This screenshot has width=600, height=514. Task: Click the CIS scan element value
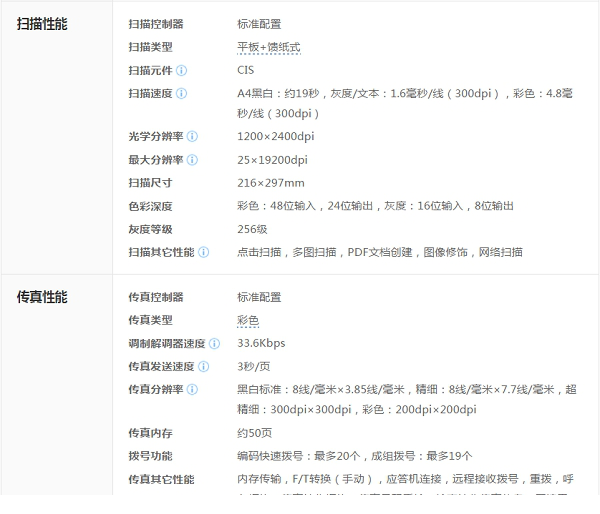245,70
